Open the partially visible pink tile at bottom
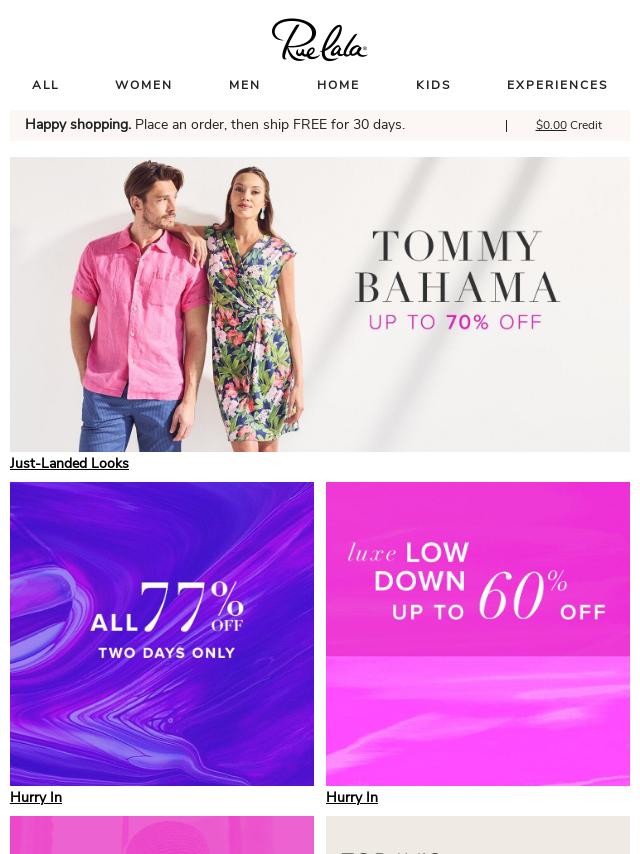 pos(162,835)
